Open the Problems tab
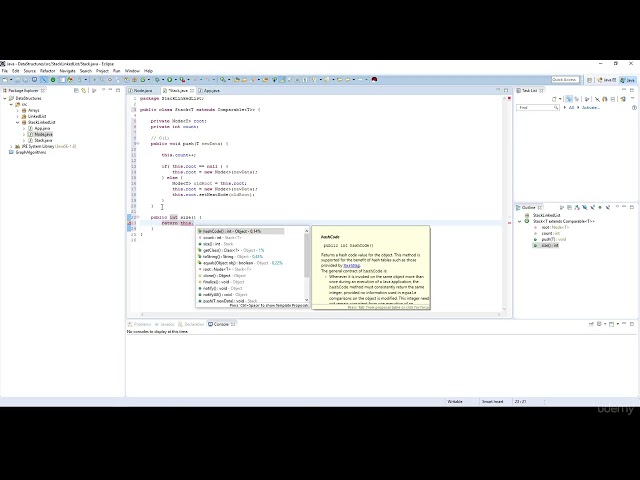 pos(140,324)
